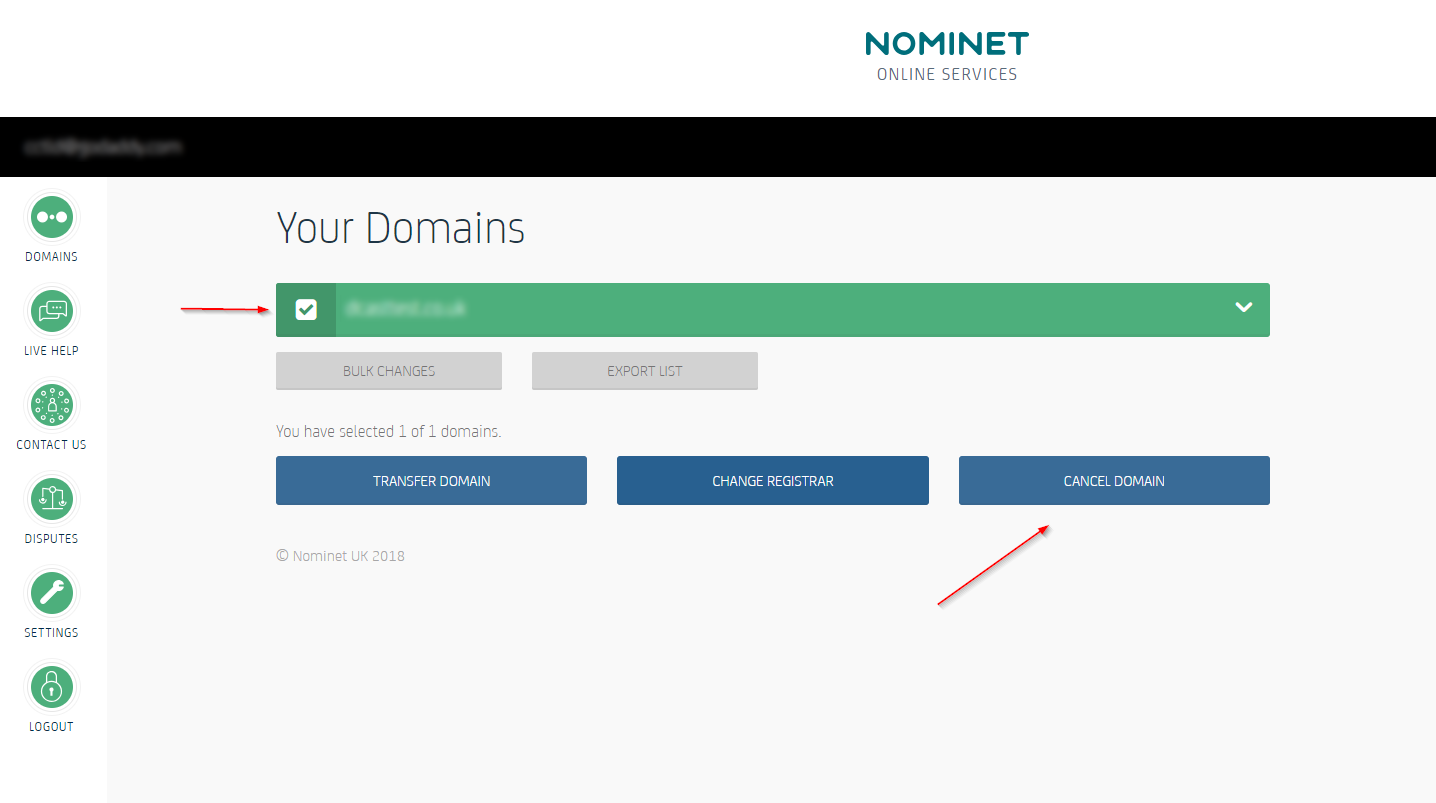Uncheck the selected domain checkbox
The width and height of the screenshot is (1436, 803).
coord(306,310)
